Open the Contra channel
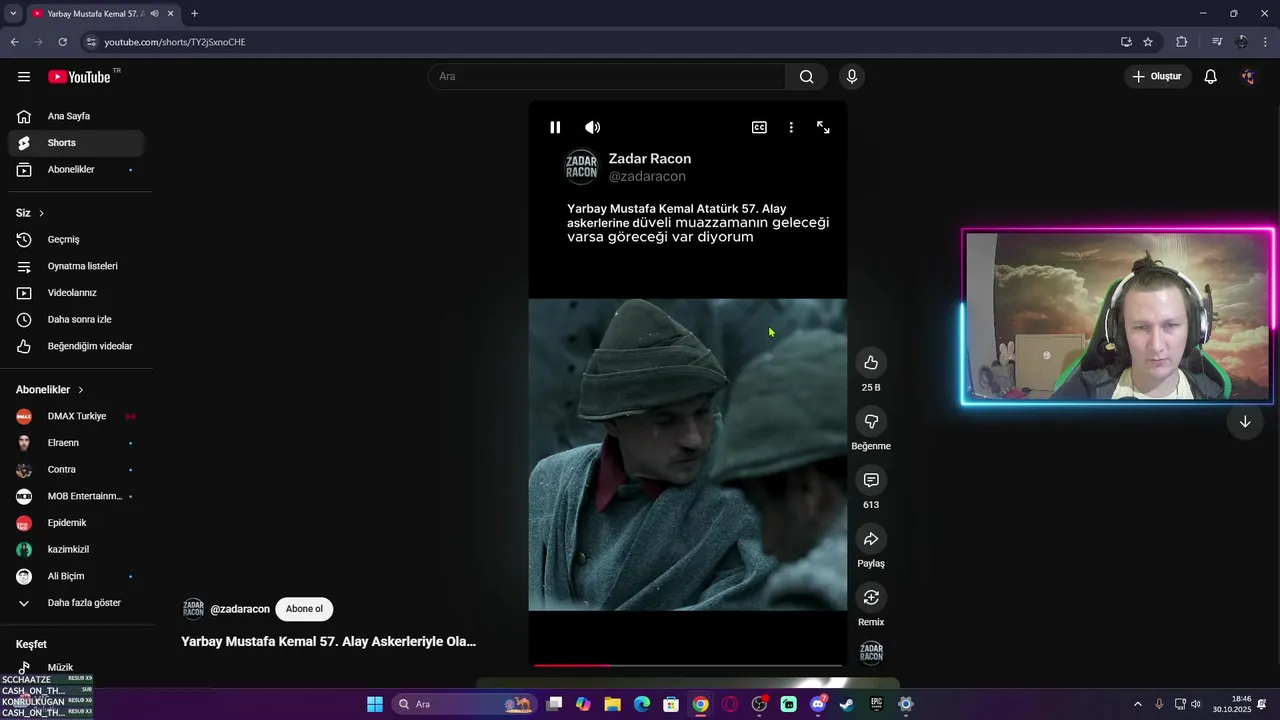The image size is (1280, 720). pyautogui.click(x=76, y=470)
